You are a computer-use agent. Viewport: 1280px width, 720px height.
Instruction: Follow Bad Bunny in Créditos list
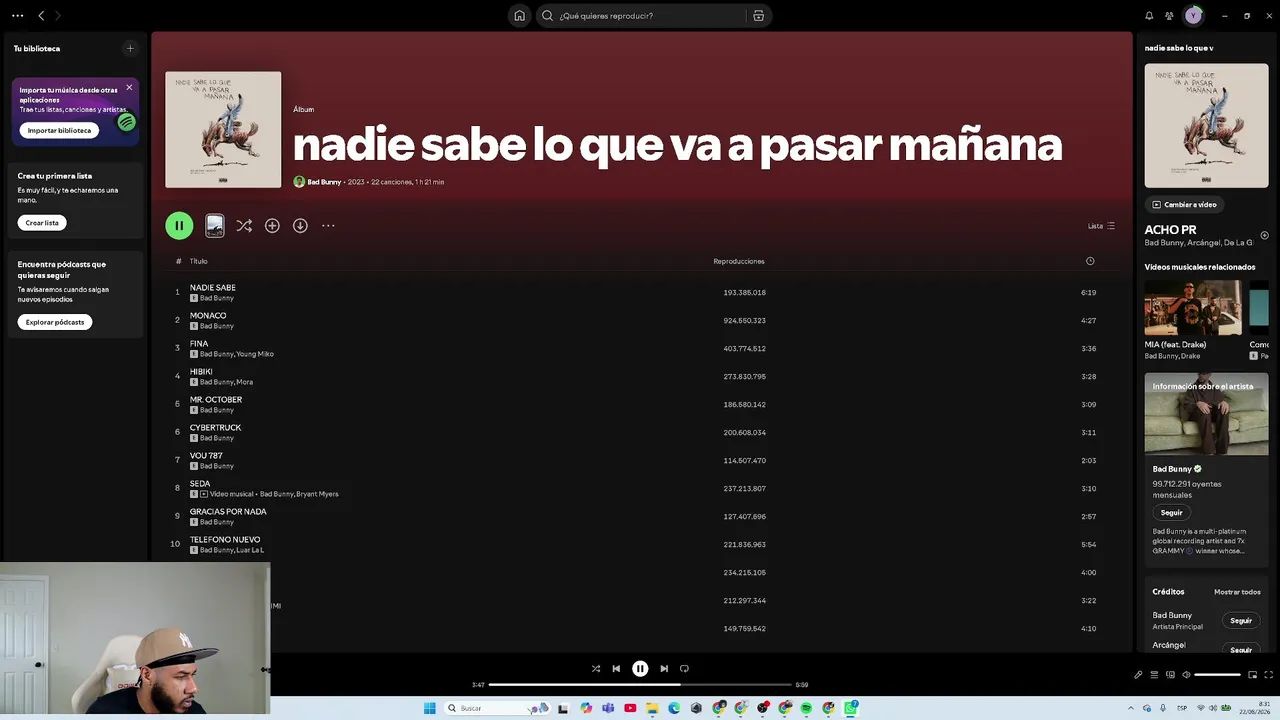[1241, 621]
